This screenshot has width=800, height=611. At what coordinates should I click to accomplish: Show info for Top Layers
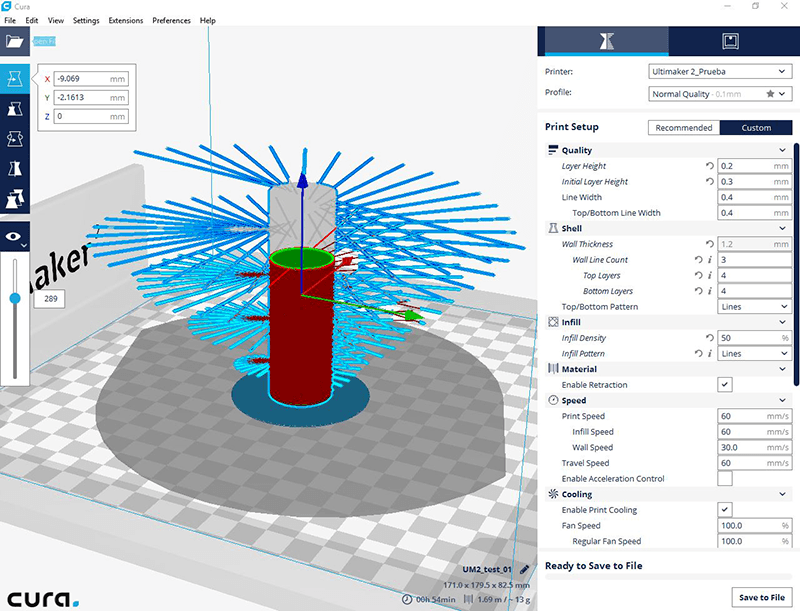pos(710,275)
